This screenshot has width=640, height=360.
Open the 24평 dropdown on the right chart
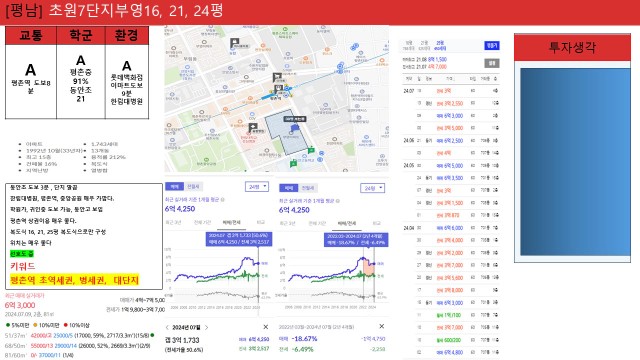(372, 188)
